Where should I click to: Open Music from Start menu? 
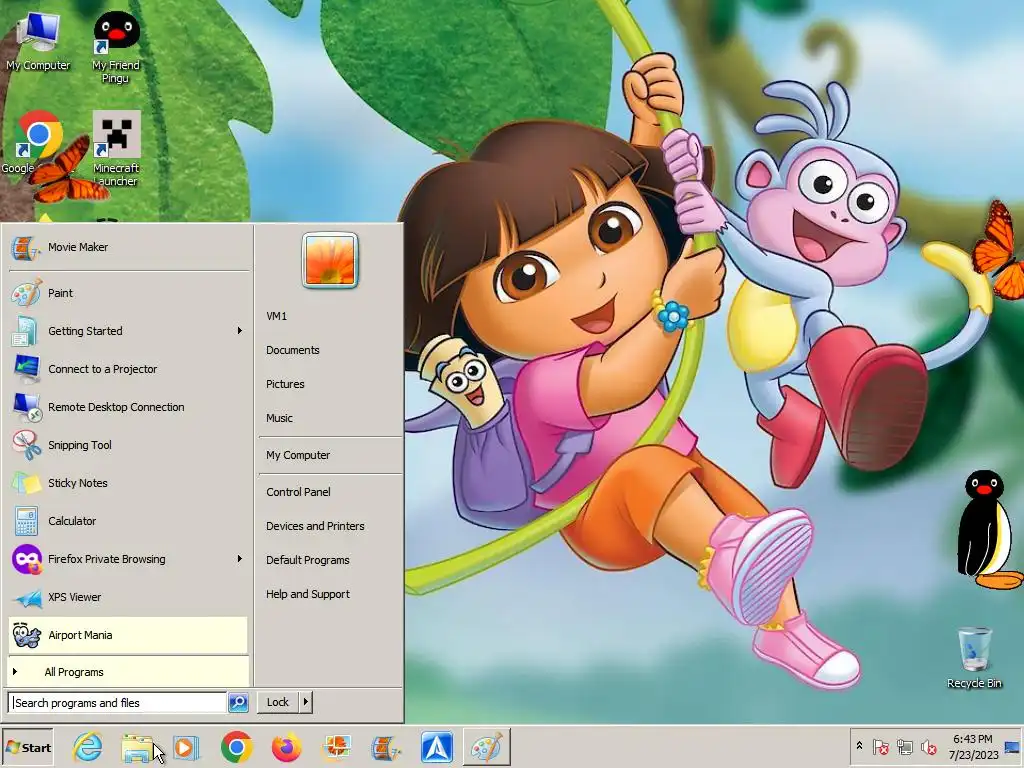(x=280, y=418)
